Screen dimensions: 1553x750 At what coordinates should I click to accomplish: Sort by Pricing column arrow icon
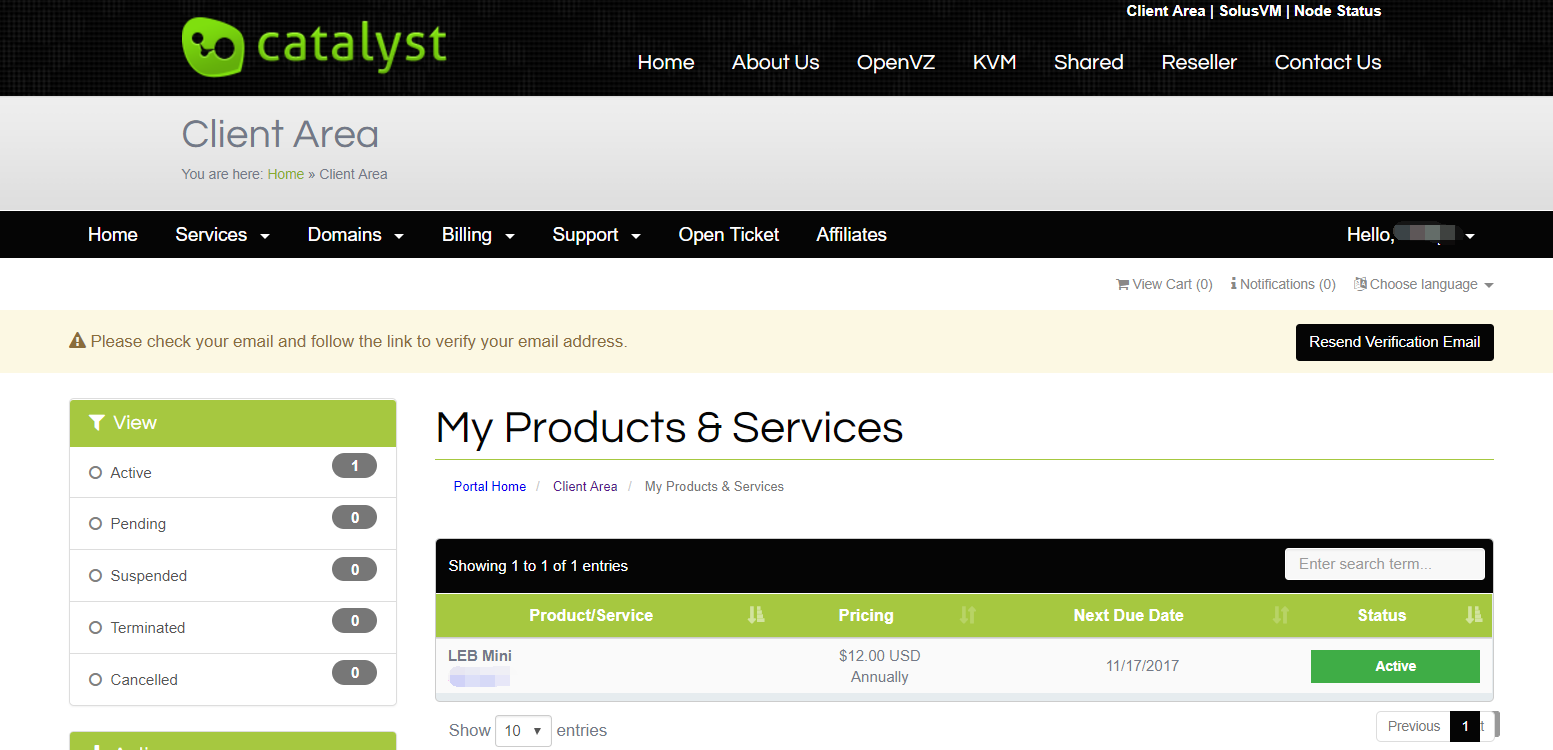coord(967,615)
